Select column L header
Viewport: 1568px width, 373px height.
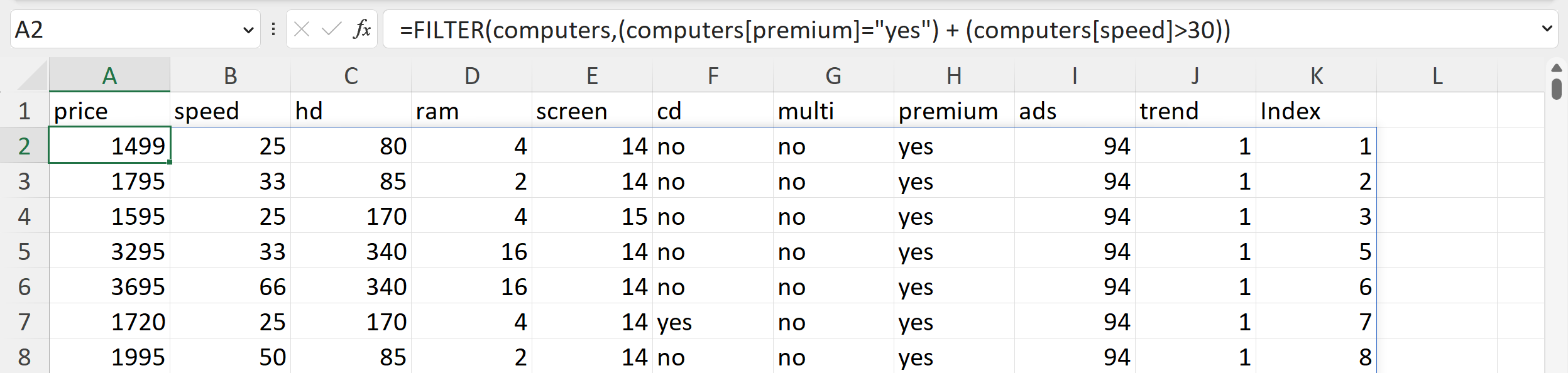point(1437,76)
